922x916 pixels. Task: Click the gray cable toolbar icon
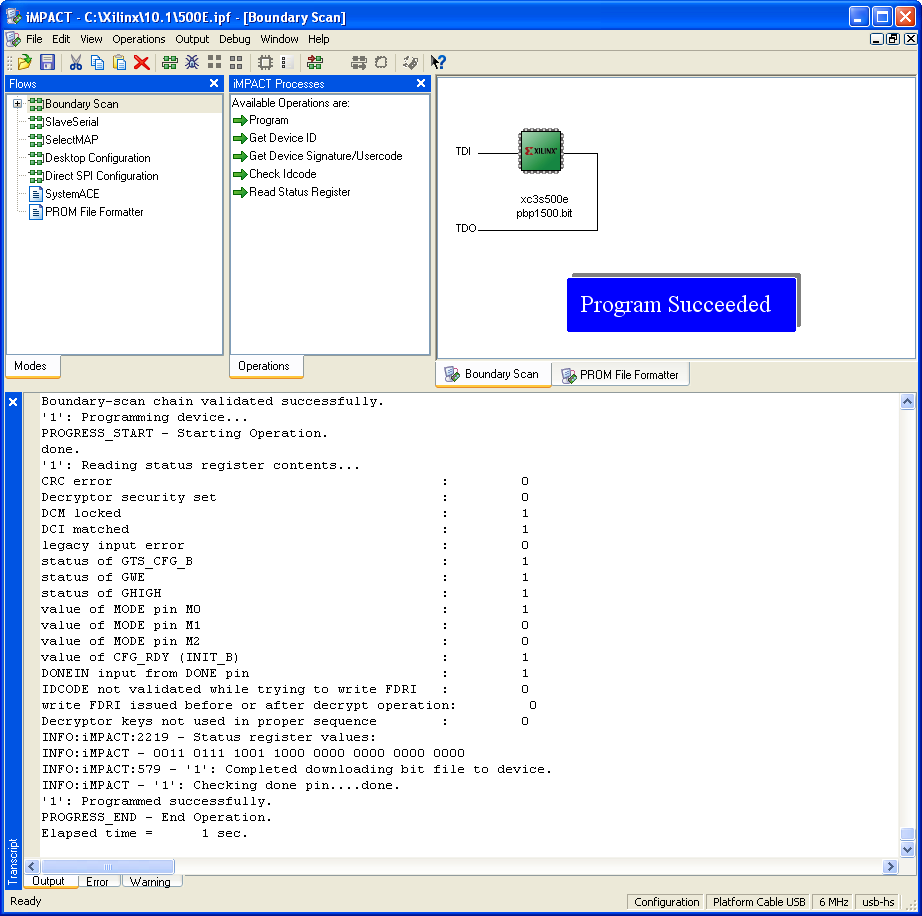pos(410,62)
